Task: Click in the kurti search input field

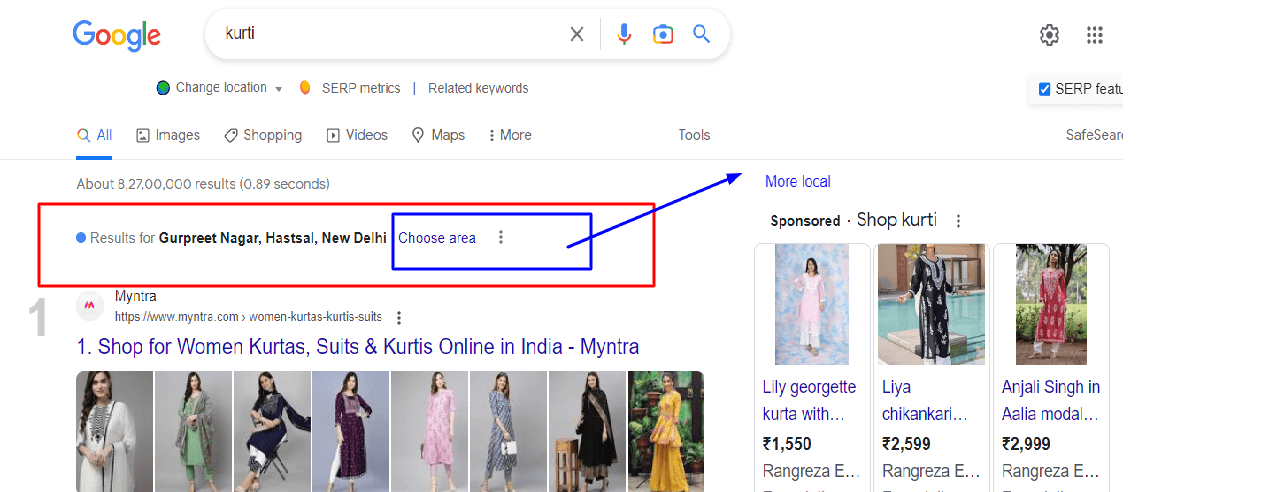Action: pyautogui.click(x=390, y=35)
